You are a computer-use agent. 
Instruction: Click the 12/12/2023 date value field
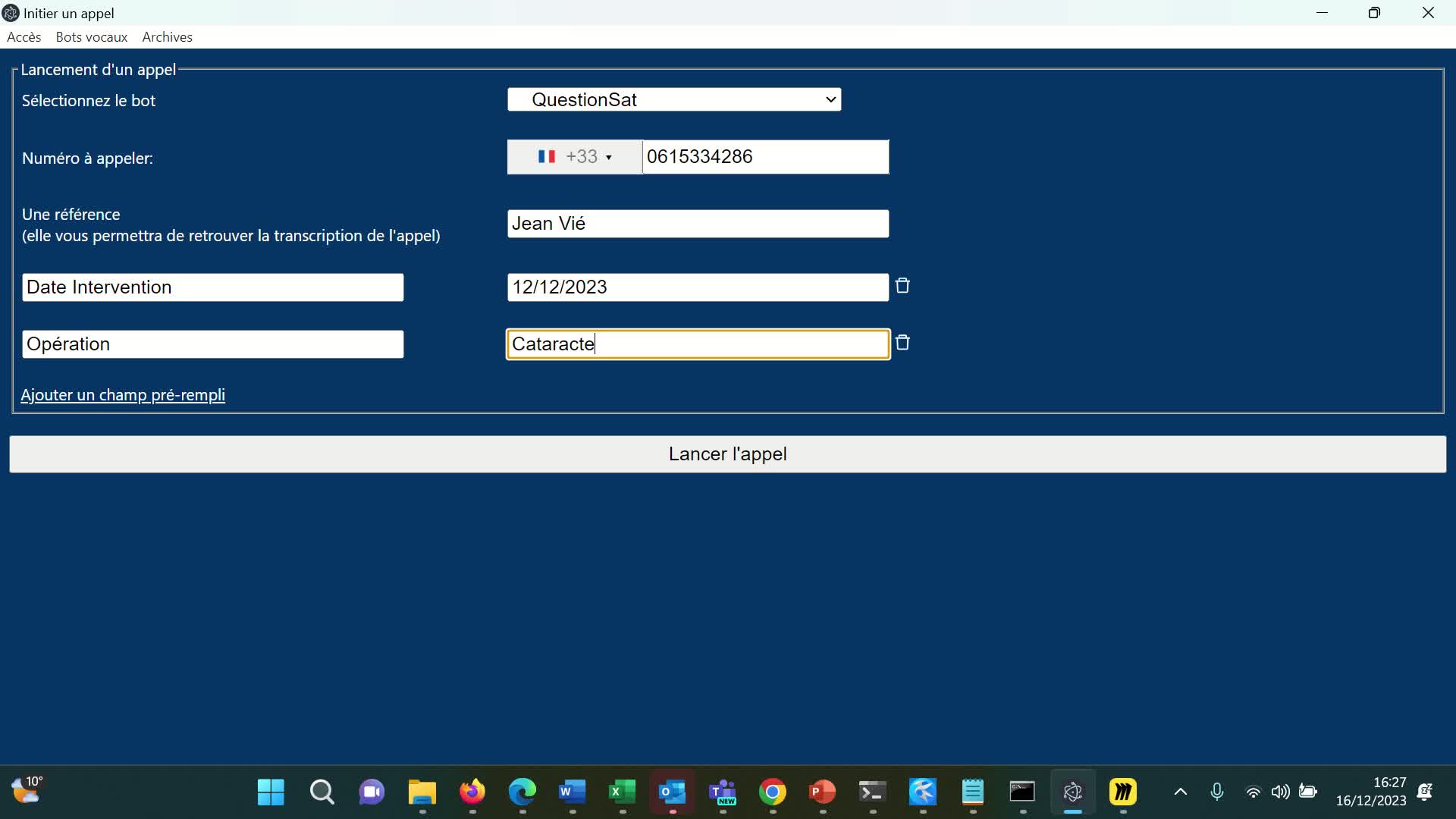pyautogui.click(x=698, y=287)
